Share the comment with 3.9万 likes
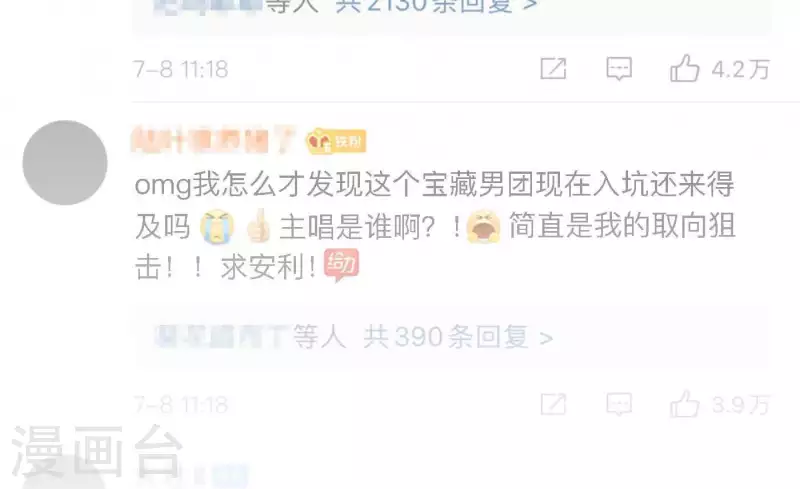This screenshot has width=800, height=489. coord(554,404)
